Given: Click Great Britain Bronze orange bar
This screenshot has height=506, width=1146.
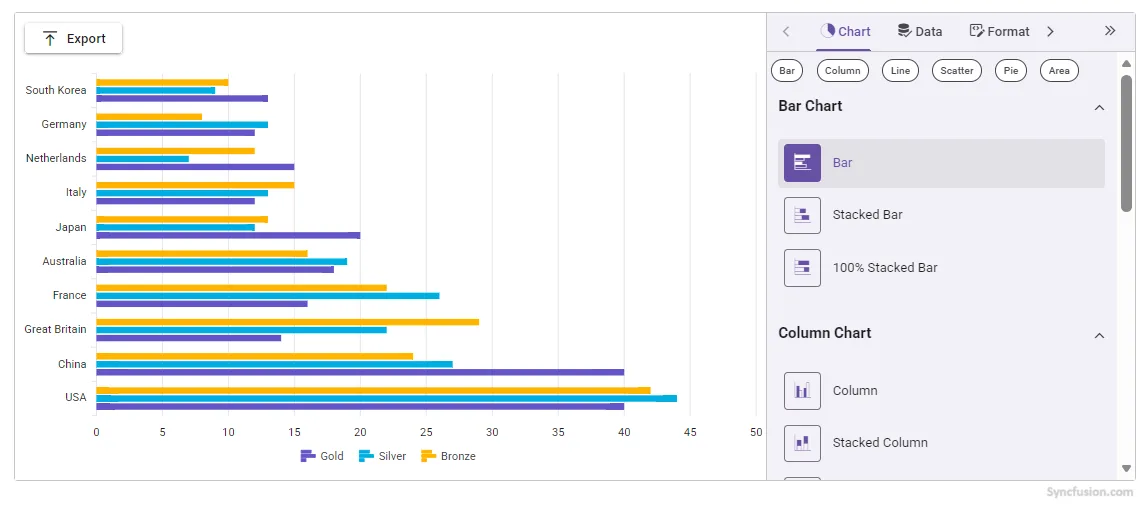Looking at the screenshot, I should click(287, 322).
